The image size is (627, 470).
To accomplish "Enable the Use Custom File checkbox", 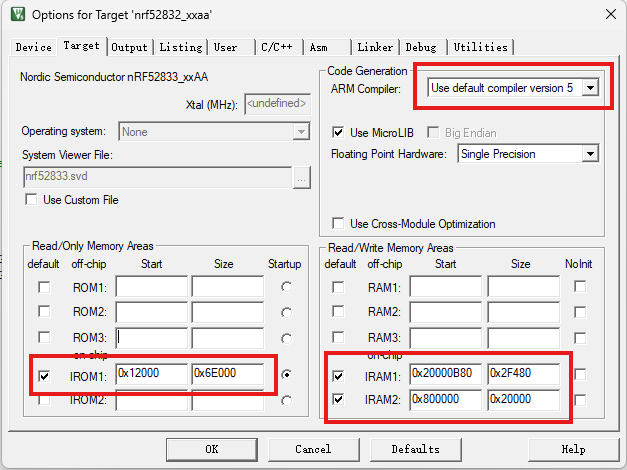I will pyautogui.click(x=31, y=200).
